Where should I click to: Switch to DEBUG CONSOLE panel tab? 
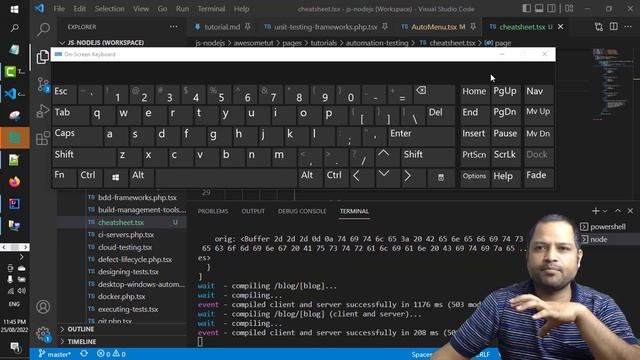tap(302, 211)
